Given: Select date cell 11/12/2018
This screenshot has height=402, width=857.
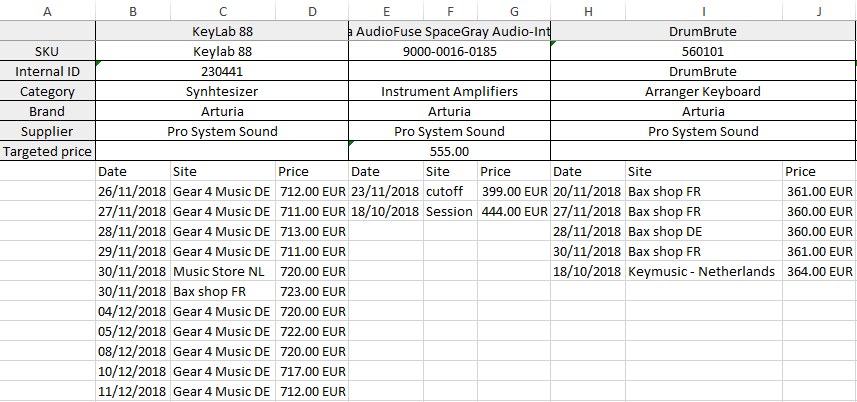Looking at the screenshot, I should coord(133,392).
